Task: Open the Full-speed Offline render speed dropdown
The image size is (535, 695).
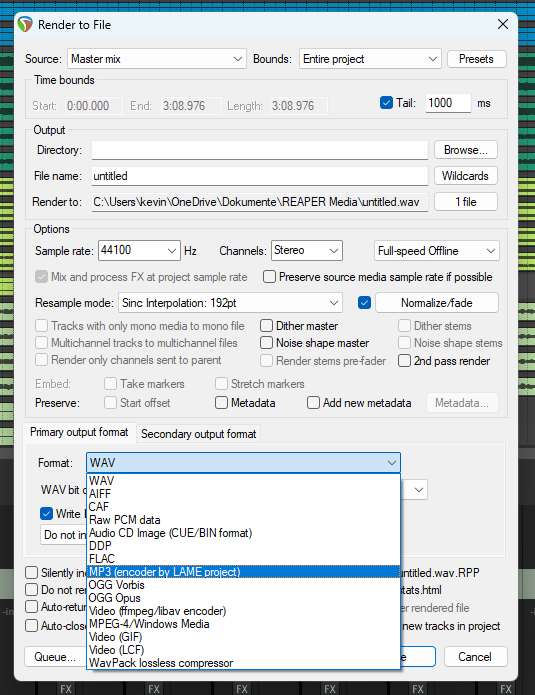Action: tap(437, 251)
